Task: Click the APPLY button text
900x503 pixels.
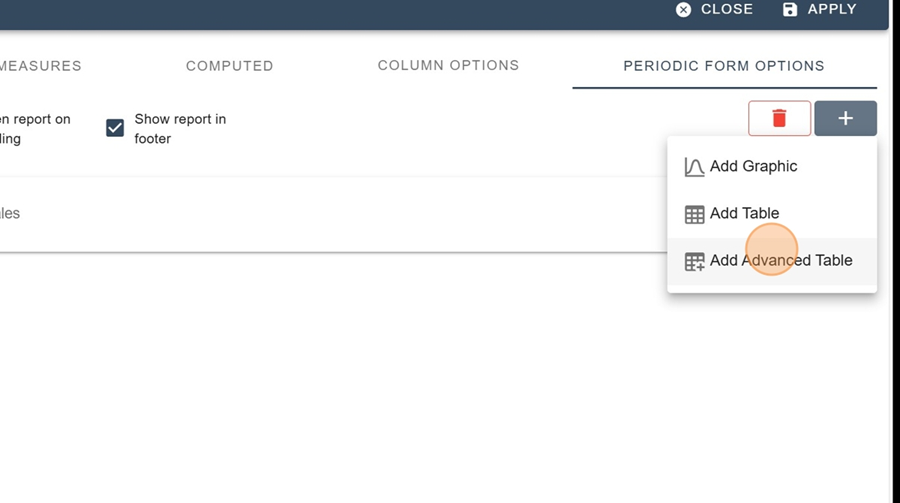Action: (832, 9)
